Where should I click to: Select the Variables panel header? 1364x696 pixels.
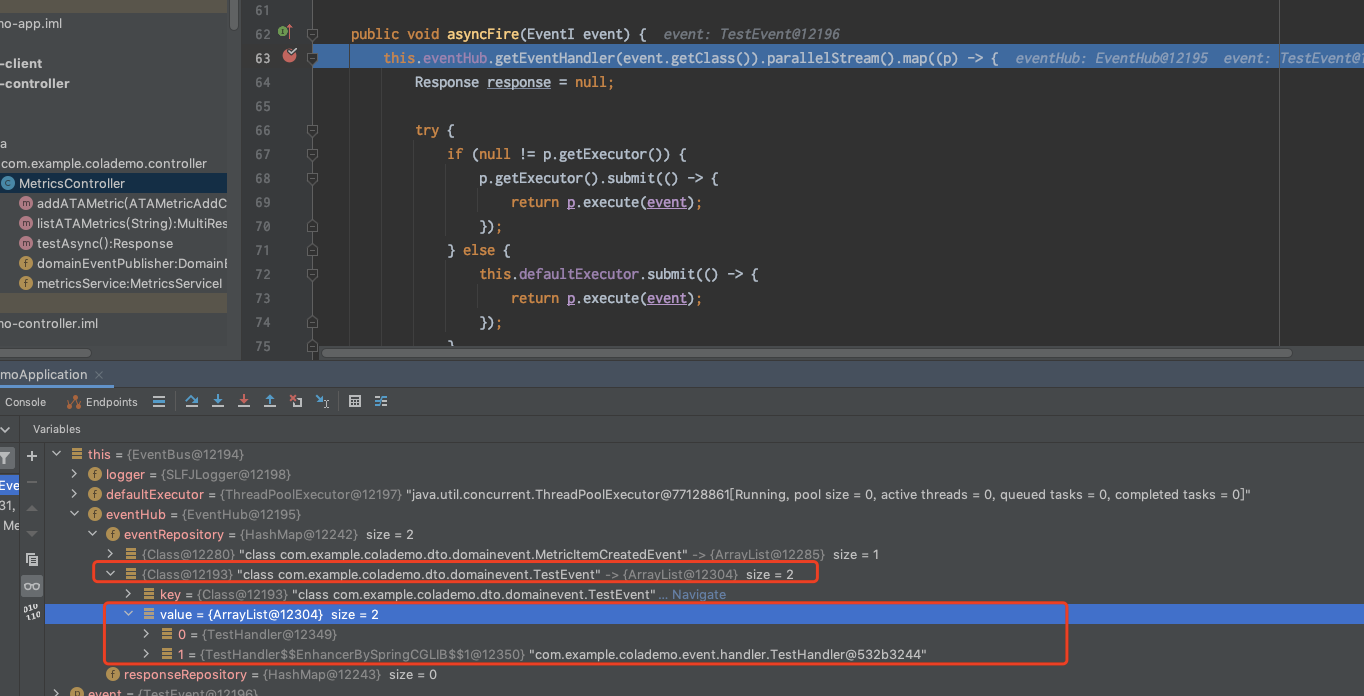coord(57,429)
